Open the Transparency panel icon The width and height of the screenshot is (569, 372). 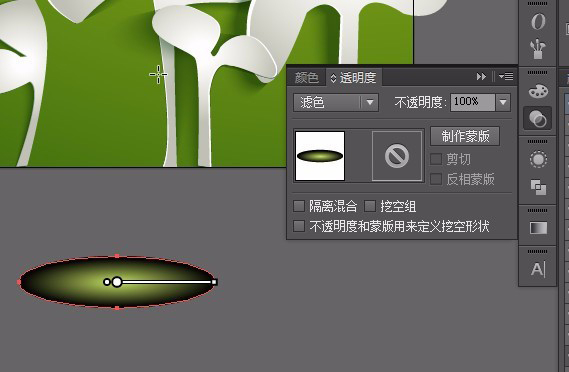tap(537, 119)
